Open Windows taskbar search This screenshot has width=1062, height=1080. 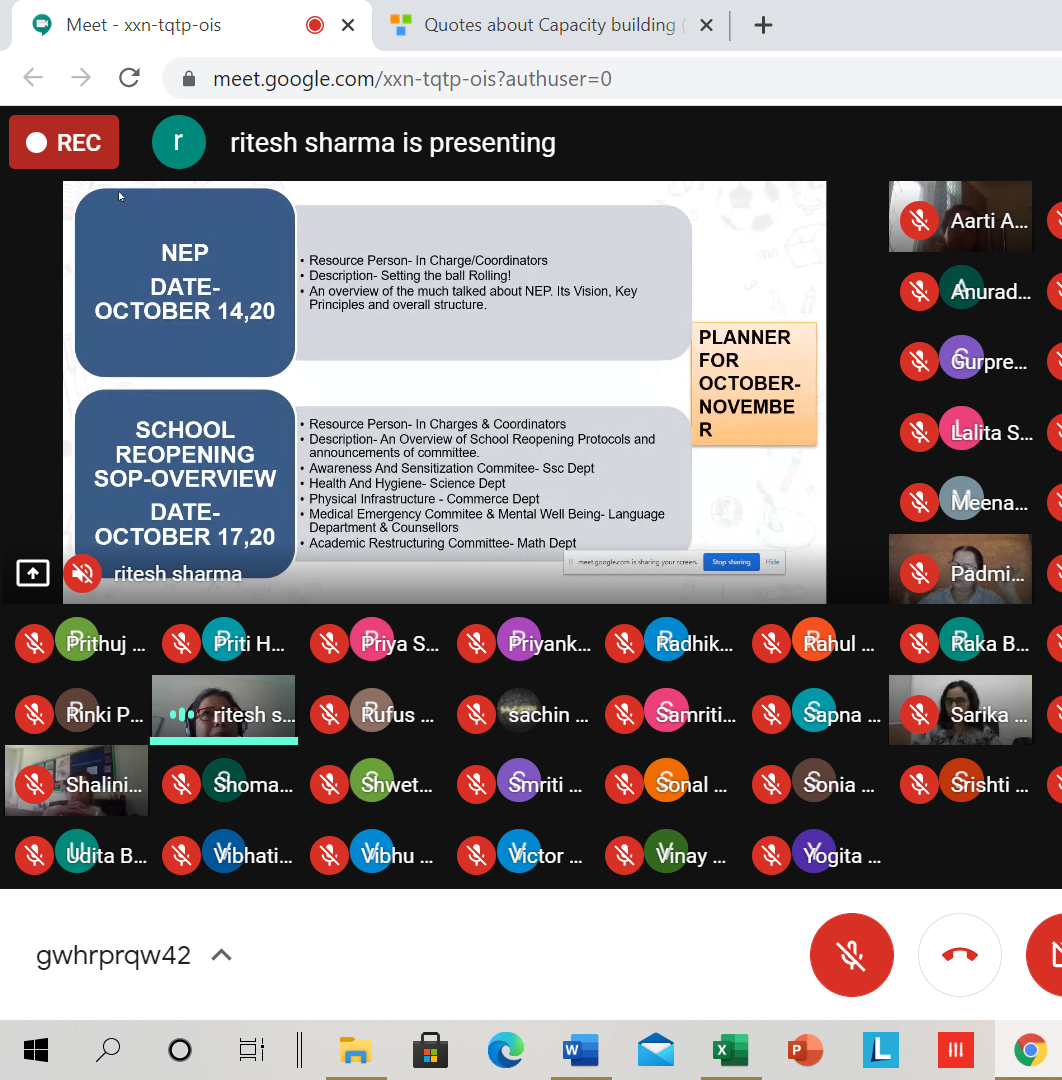point(108,1050)
